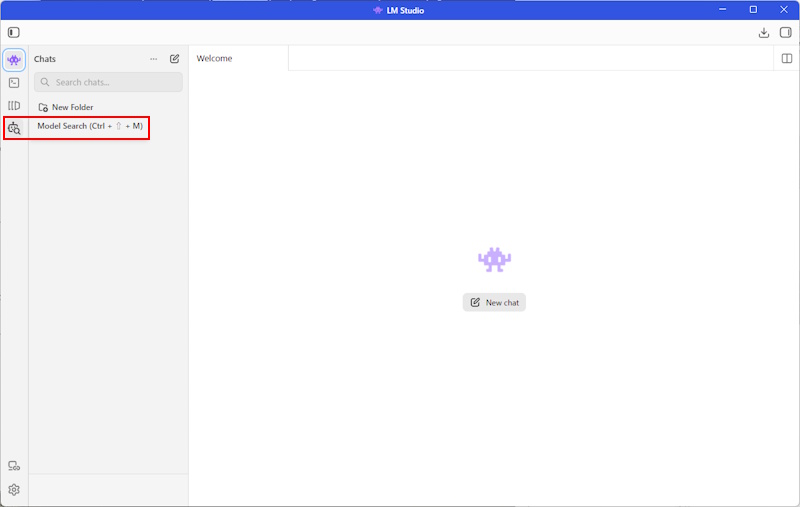
Task: Open the My Models library icon
Action: click(x=14, y=106)
